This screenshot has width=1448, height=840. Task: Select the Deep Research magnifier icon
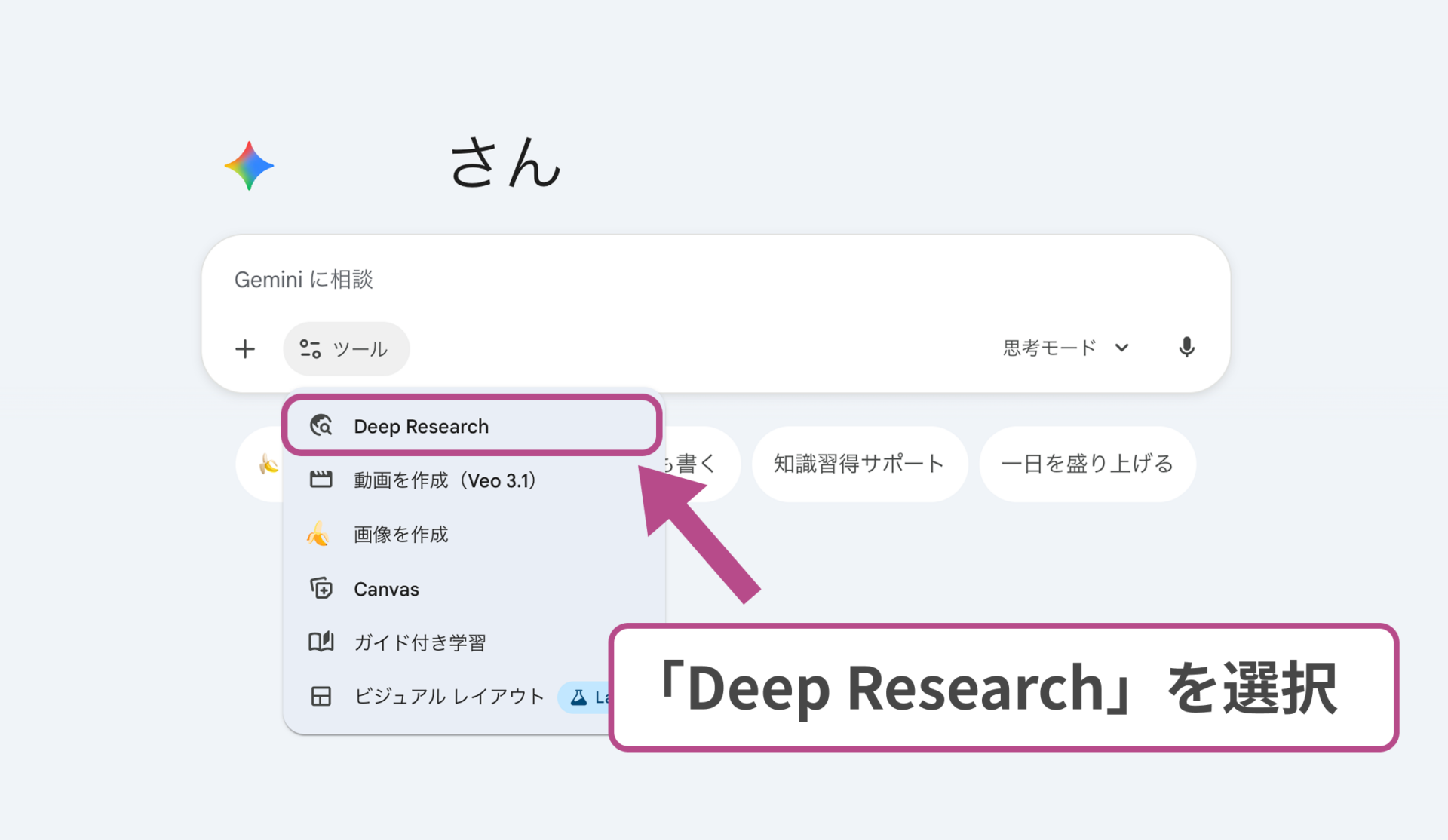tap(321, 425)
